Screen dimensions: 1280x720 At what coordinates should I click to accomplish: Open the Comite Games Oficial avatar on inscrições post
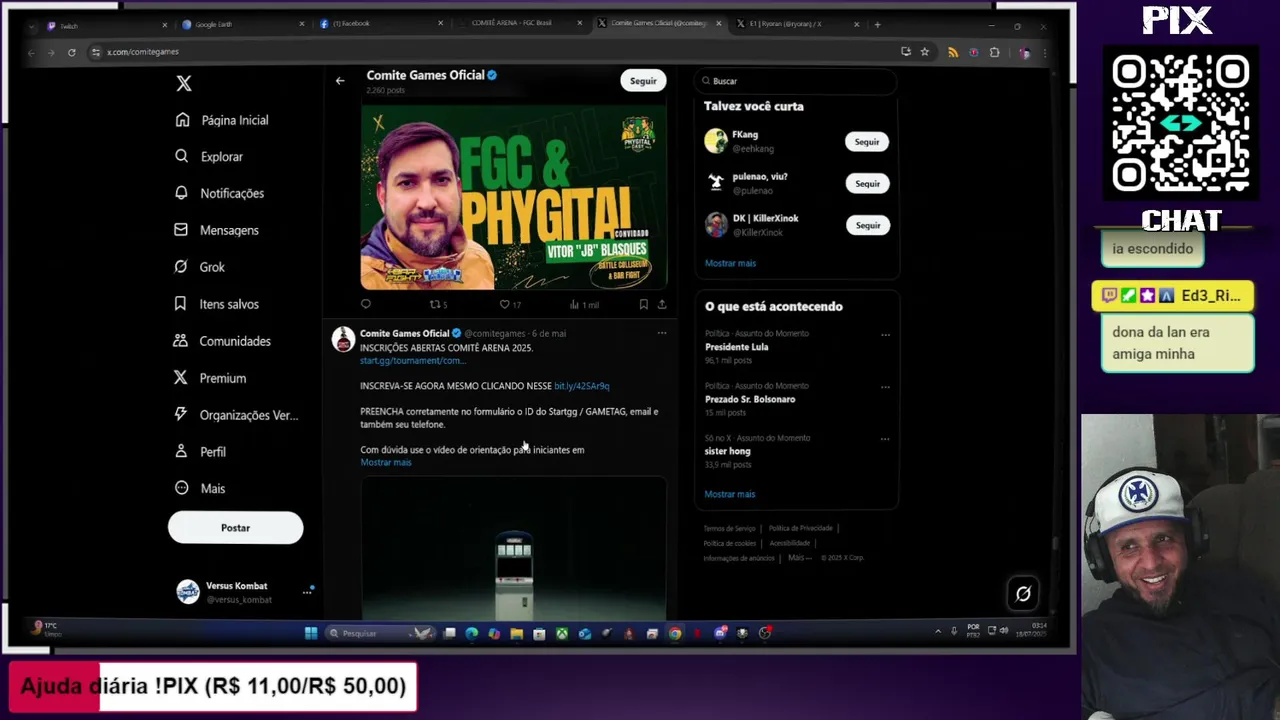(x=343, y=338)
